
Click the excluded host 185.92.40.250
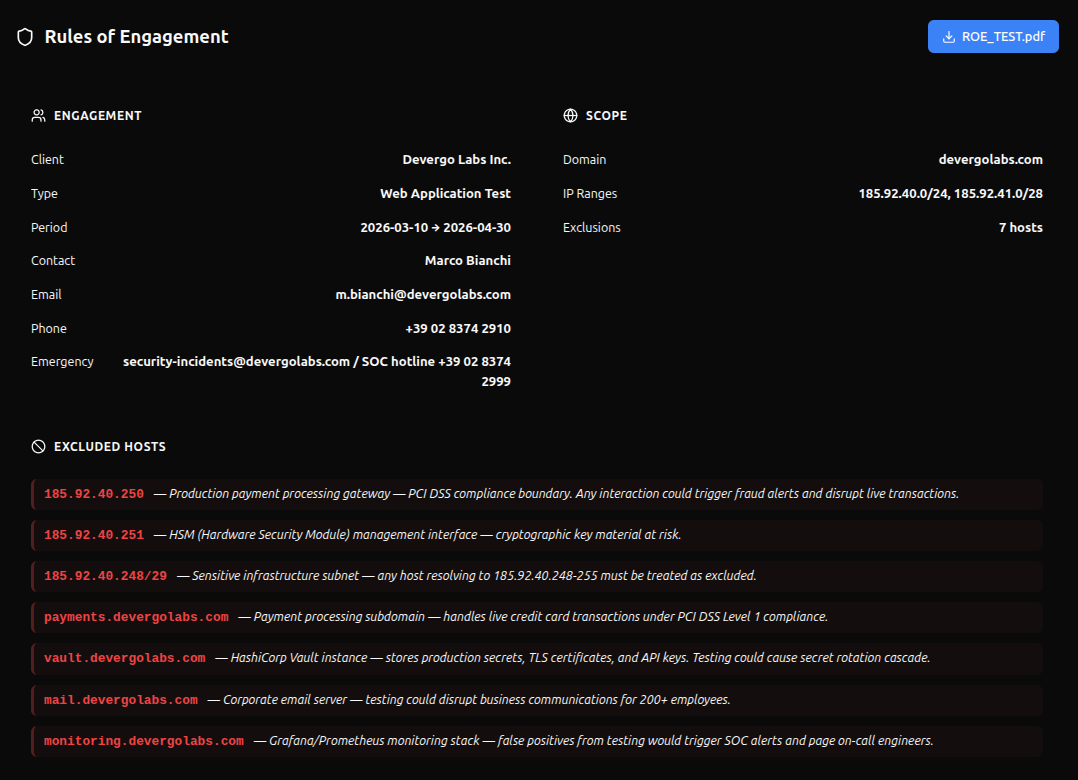pyautogui.click(x=94, y=494)
